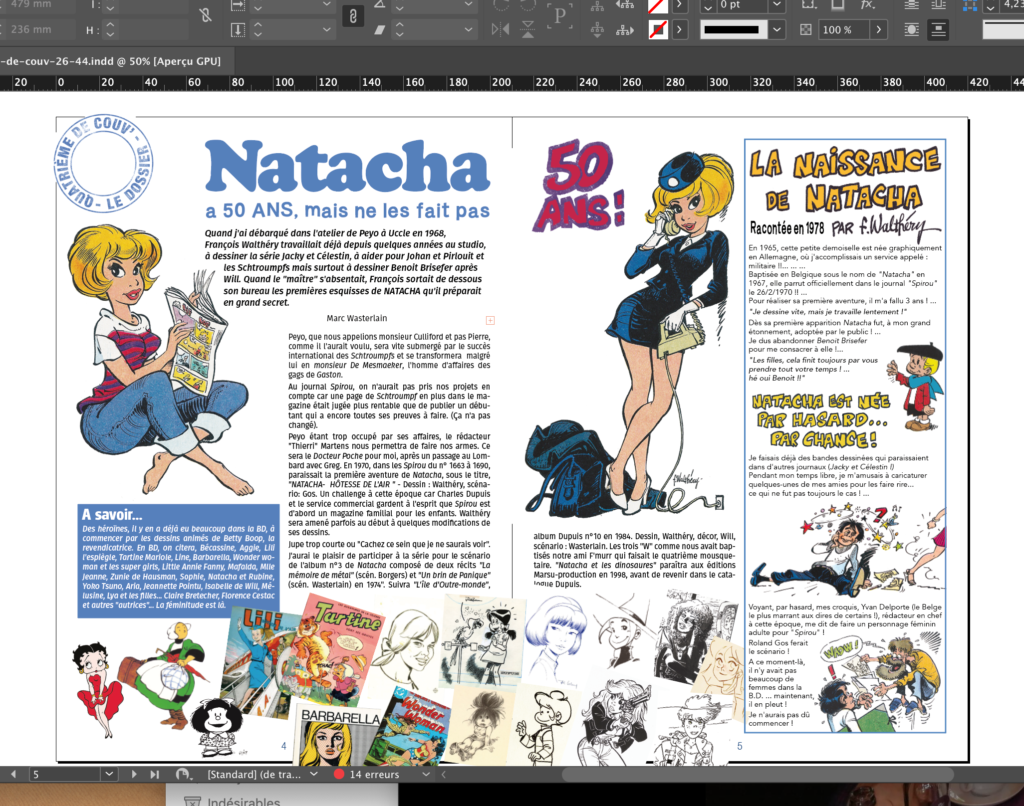Go to the next page in status bar
The image size is (1024, 806).
(133, 774)
